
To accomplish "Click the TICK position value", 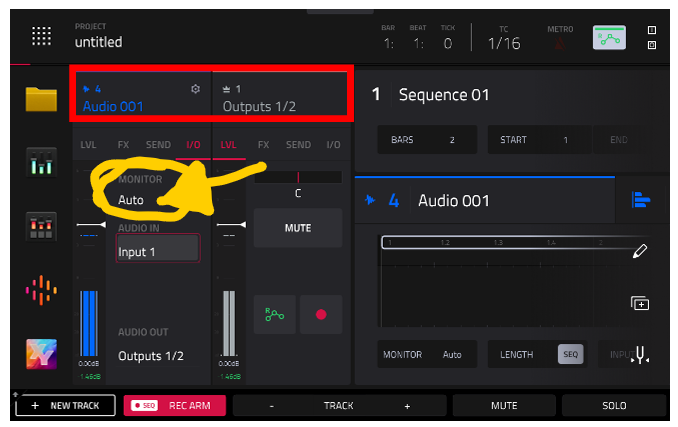I will coord(448,44).
